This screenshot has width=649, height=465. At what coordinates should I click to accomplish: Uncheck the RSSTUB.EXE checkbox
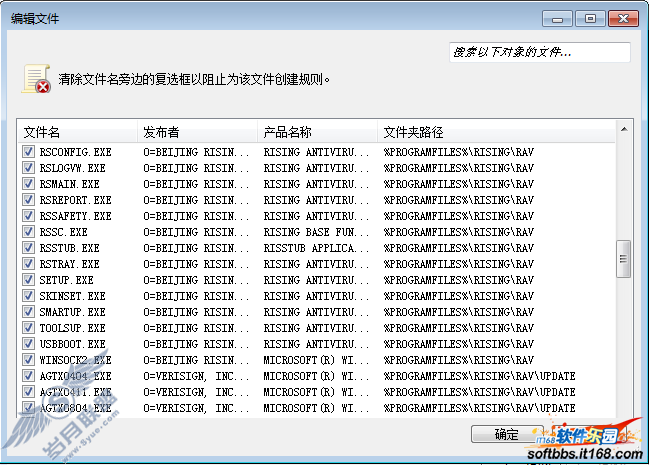[28, 248]
